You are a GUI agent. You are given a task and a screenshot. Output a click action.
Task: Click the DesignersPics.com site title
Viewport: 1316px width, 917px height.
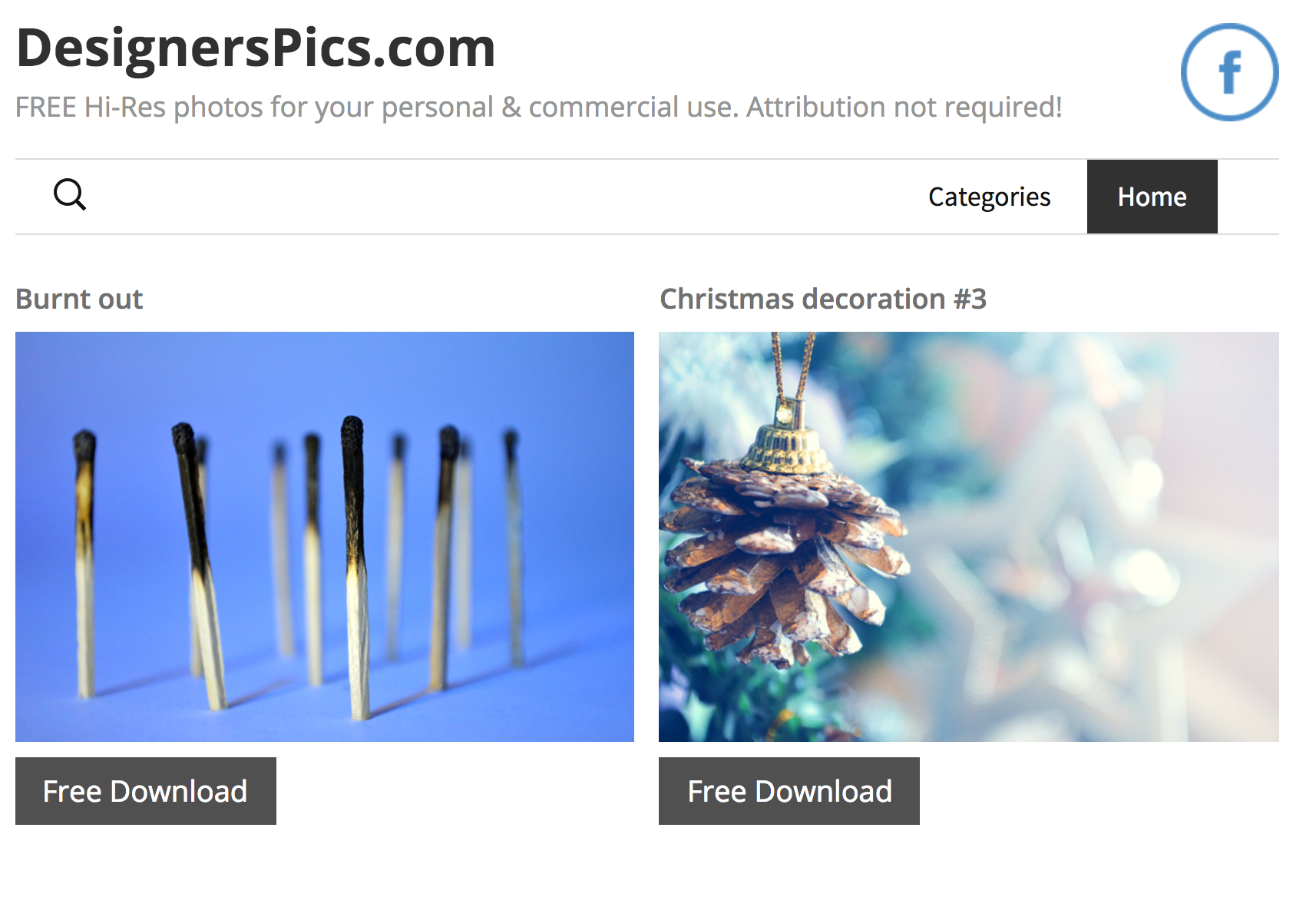(256, 48)
